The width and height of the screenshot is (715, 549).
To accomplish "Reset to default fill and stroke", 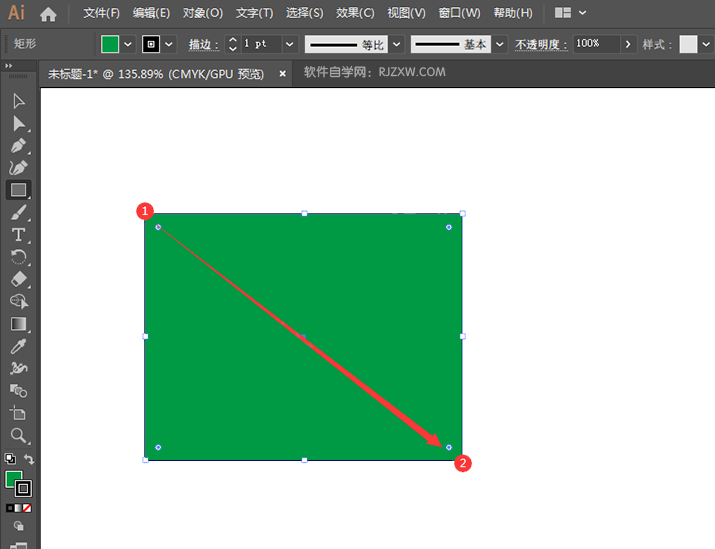I will [9, 460].
